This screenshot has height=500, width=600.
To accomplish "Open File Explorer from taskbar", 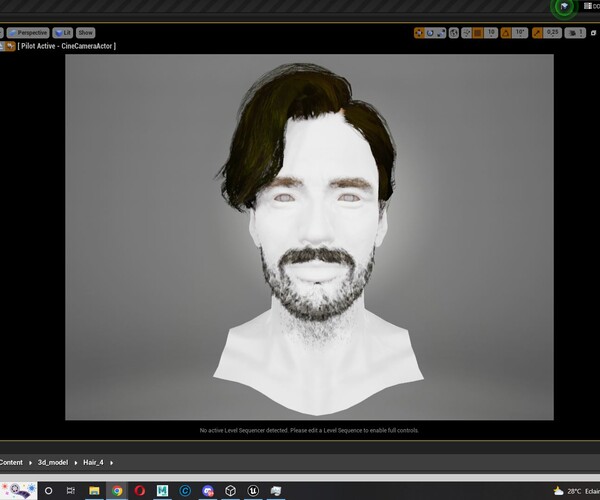I will (x=94, y=490).
